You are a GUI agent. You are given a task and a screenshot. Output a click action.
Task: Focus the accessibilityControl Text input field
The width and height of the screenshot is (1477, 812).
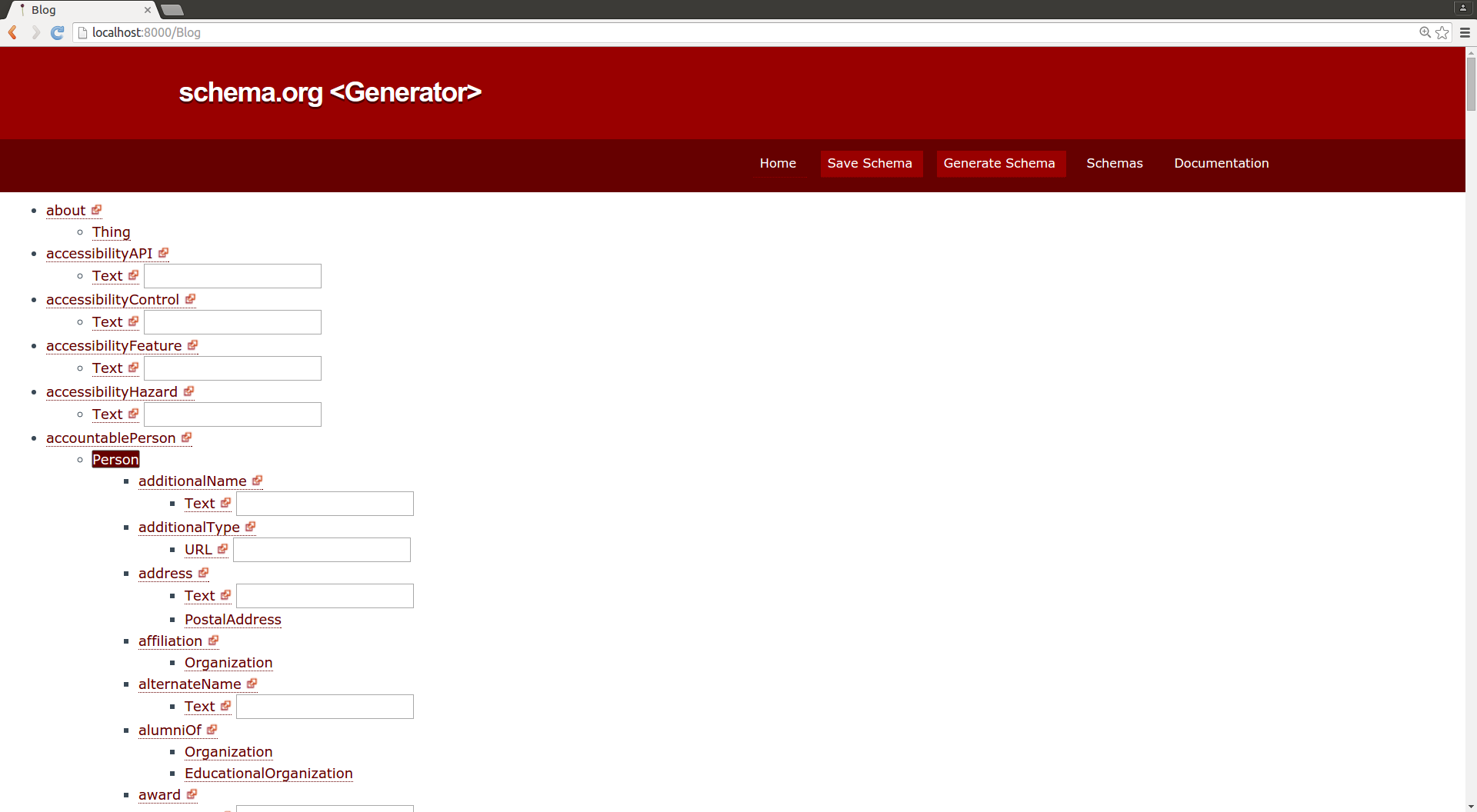tap(232, 322)
